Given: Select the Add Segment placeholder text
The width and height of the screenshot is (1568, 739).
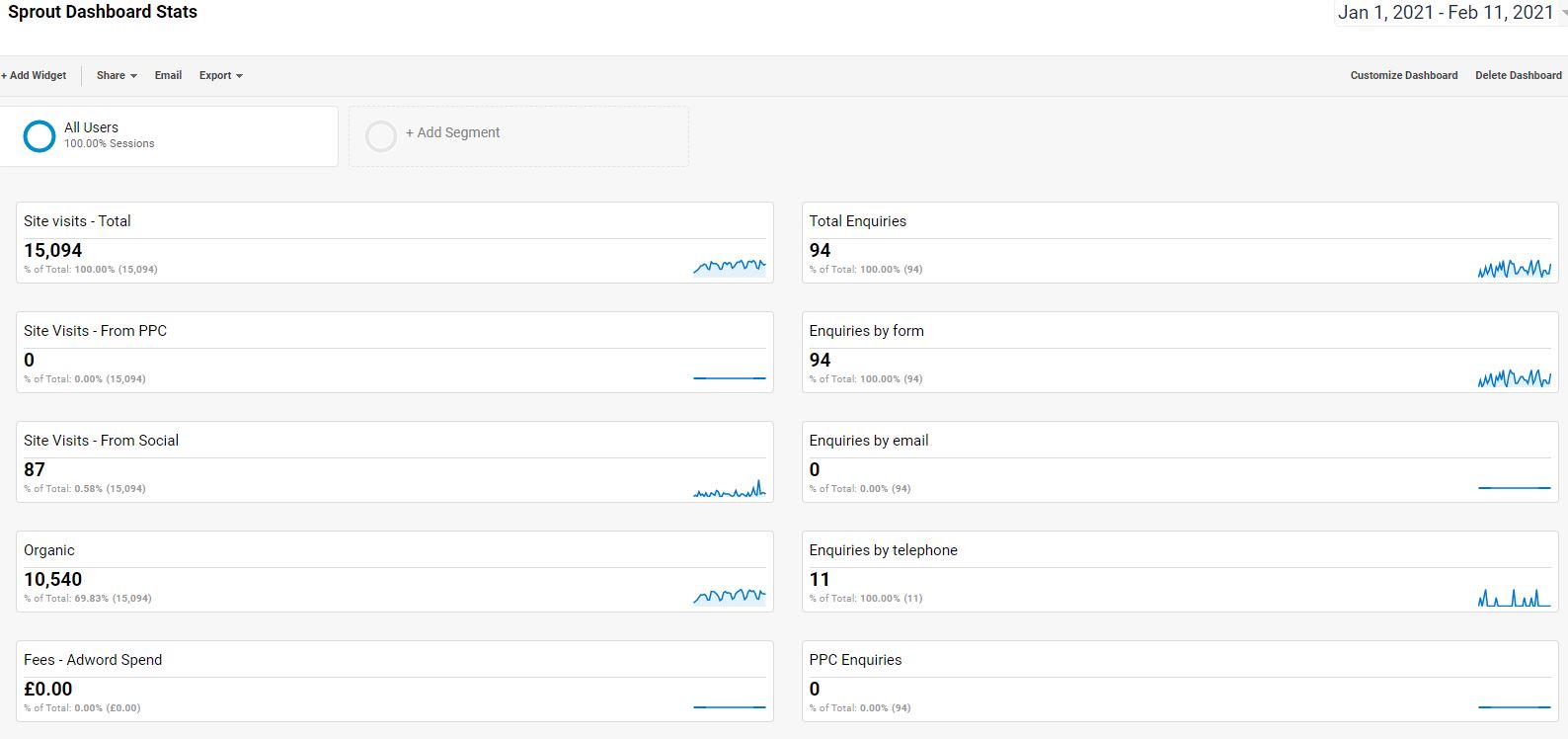Looking at the screenshot, I should tap(452, 132).
